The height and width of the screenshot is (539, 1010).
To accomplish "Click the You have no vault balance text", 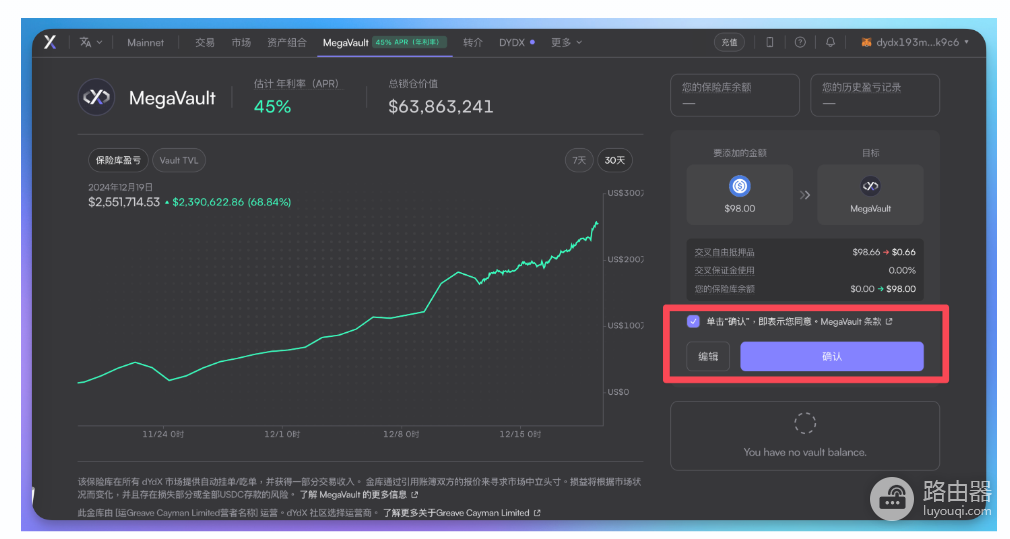I will pyautogui.click(x=805, y=452).
